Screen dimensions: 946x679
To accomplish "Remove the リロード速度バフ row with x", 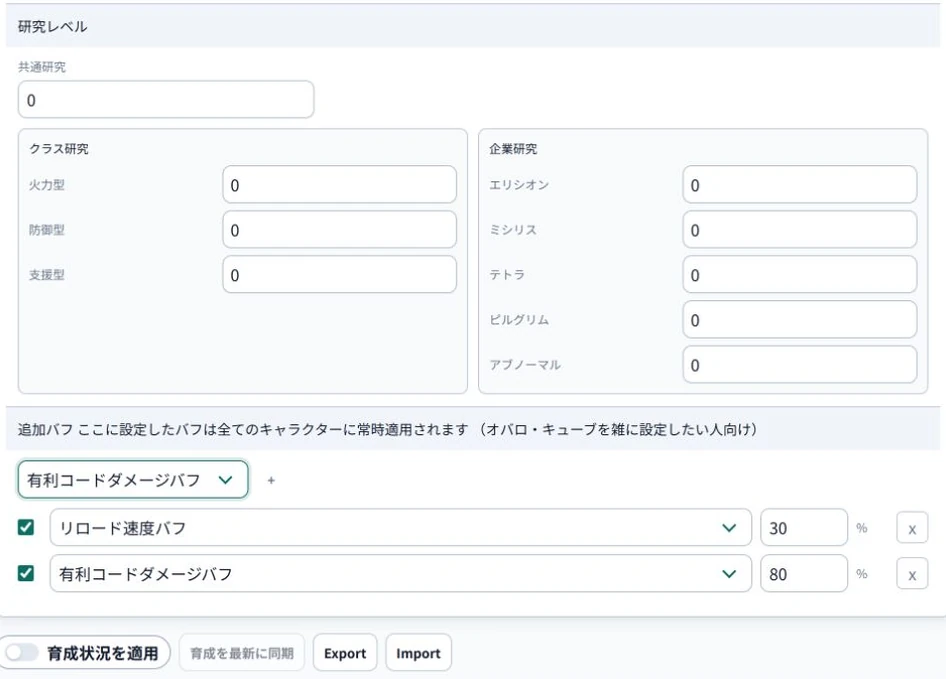I will (x=912, y=528).
